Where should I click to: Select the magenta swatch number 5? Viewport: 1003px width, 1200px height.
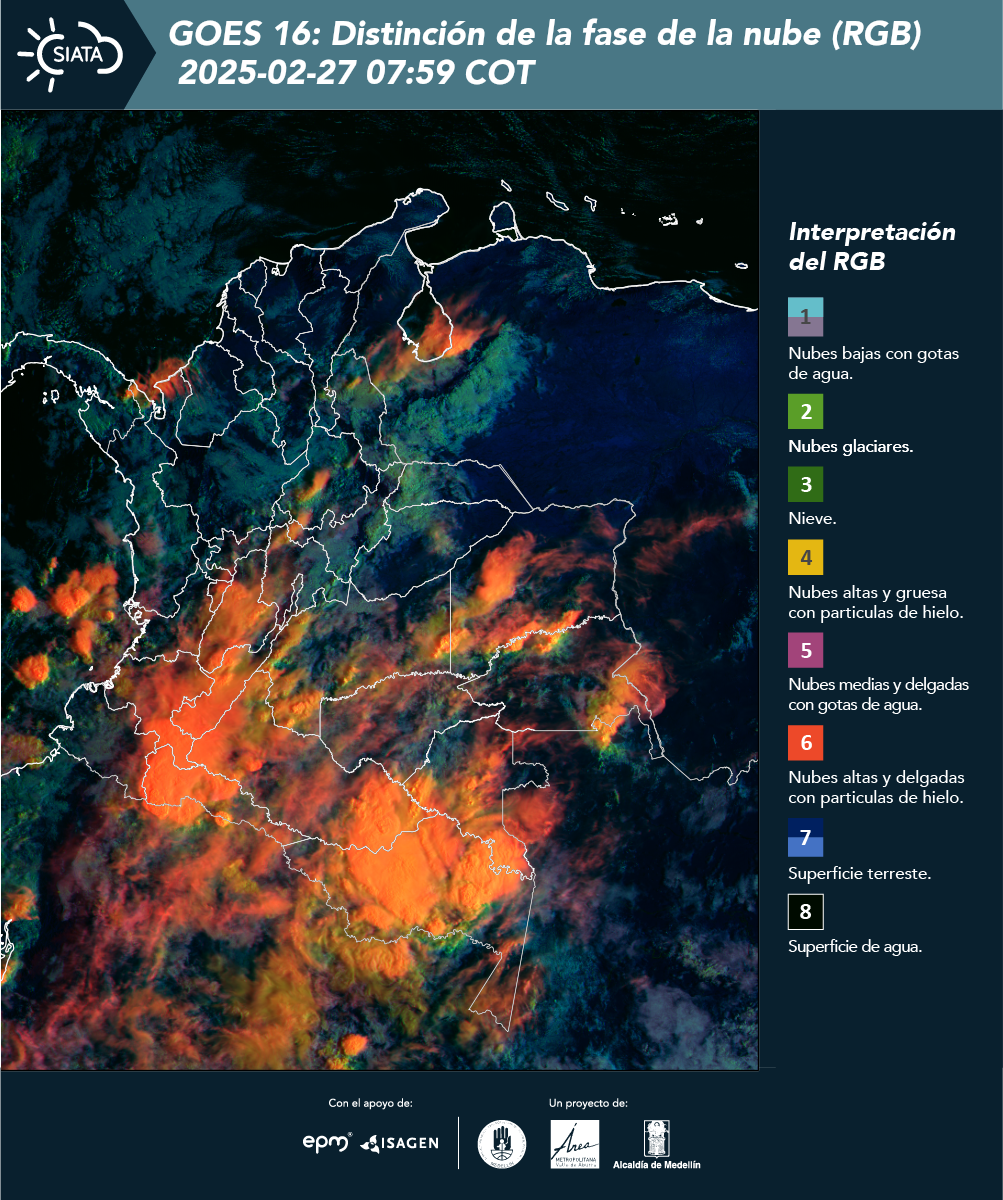tap(805, 650)
